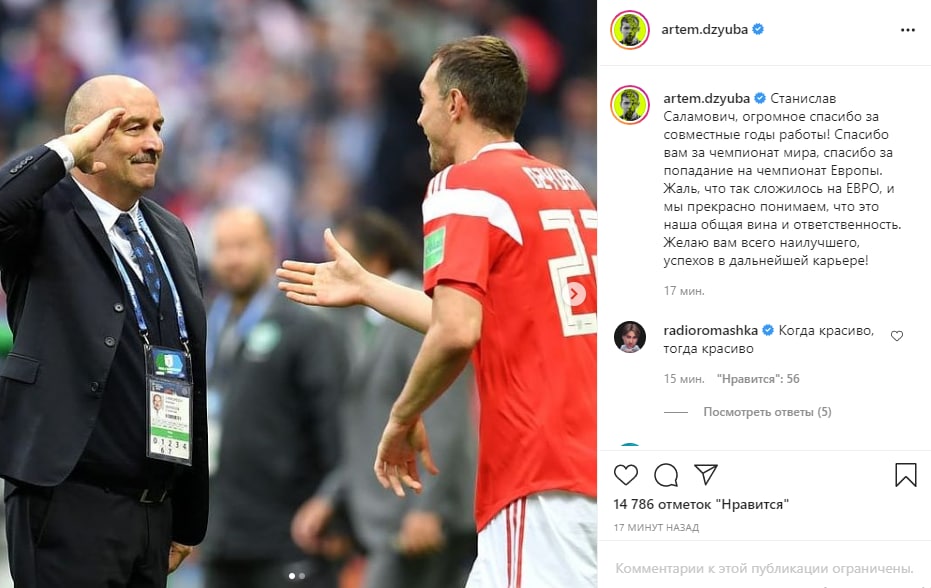Save post with bookmark icon
The image size is (931, 588).
coord(905,475)
